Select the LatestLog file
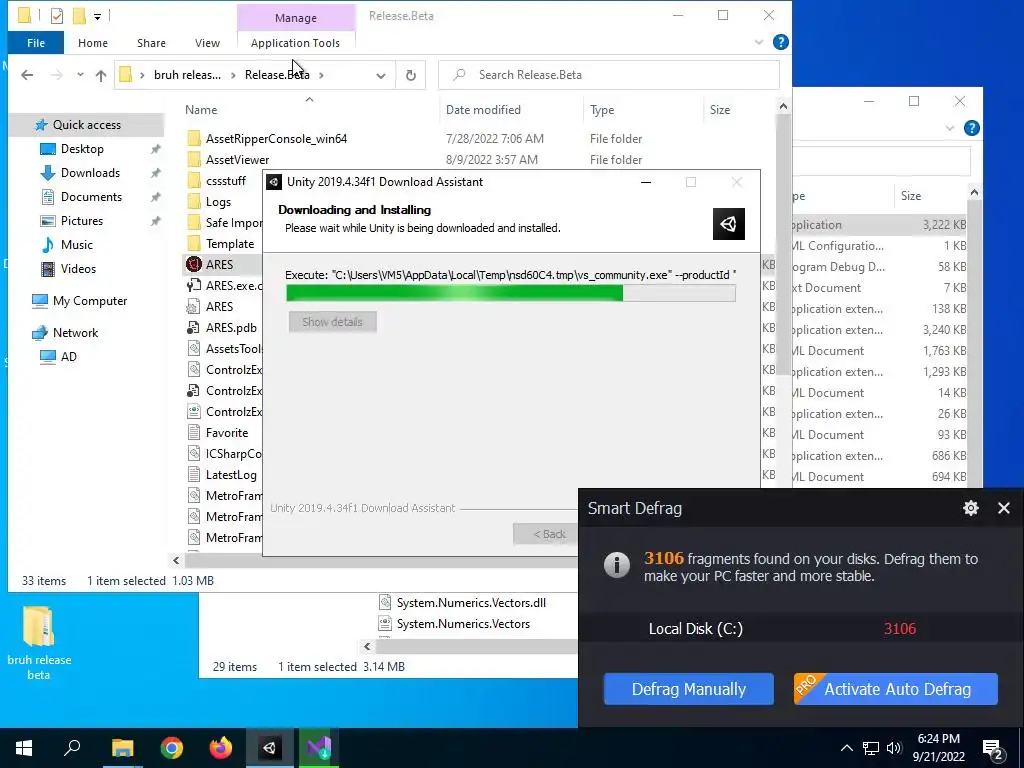 (231, 475)
